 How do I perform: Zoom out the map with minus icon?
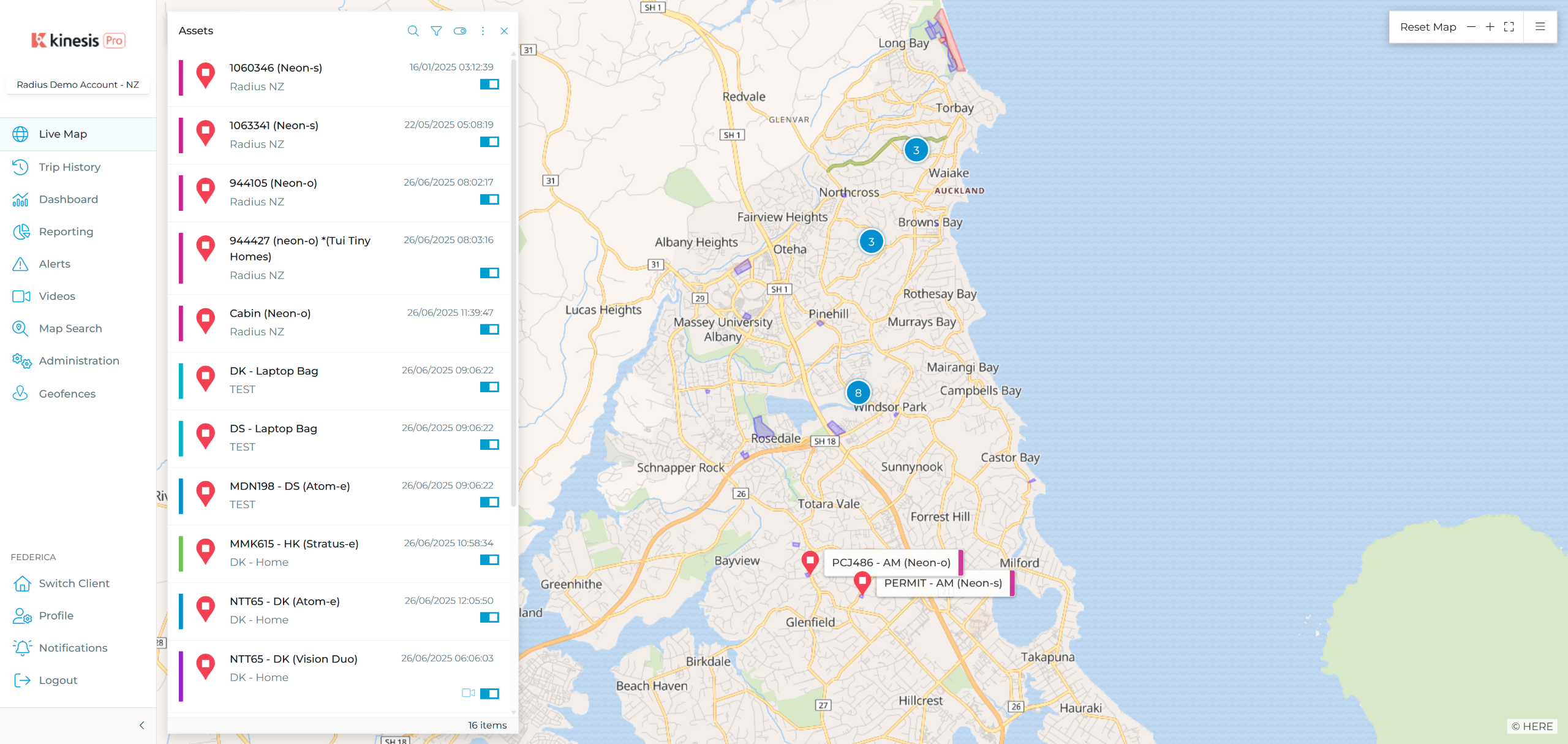[x=1471, y=27]
